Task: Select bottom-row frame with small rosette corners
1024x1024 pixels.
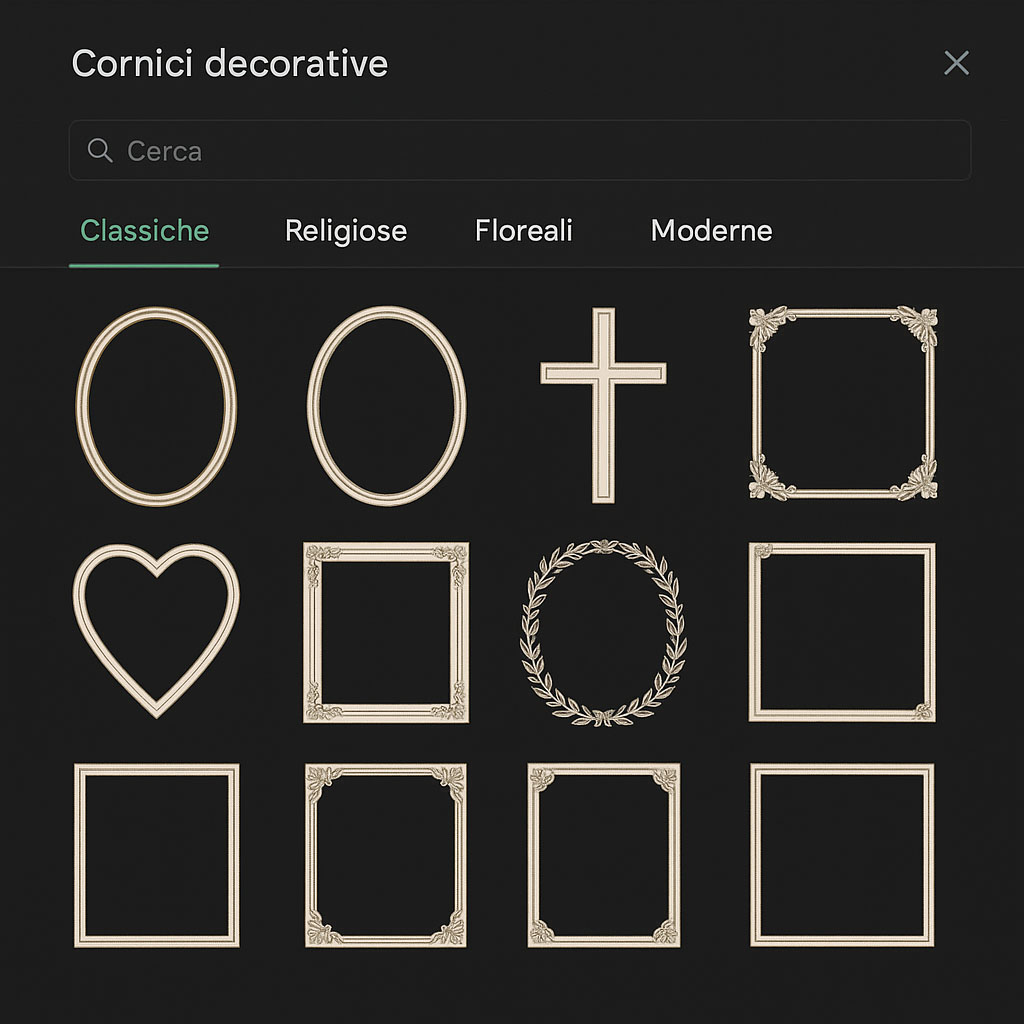Action: pos(603,855)
